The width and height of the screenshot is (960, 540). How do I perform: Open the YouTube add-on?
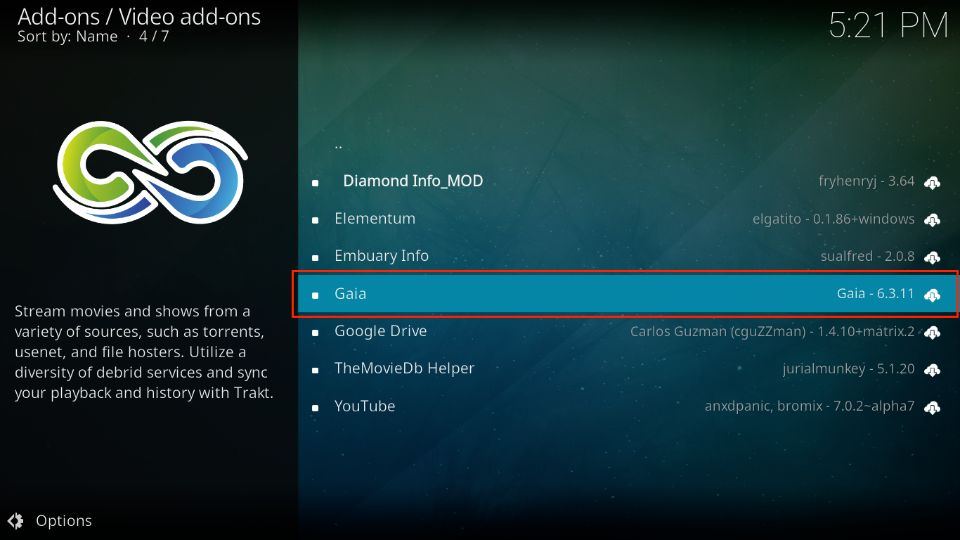click(627, 407)
